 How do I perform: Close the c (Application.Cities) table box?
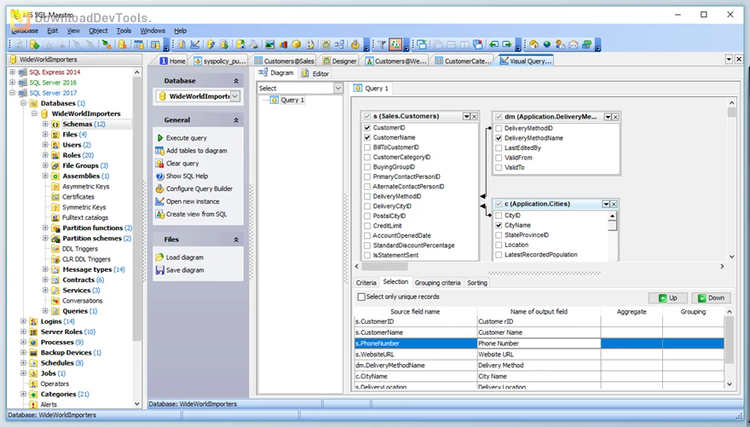[614, 204]
